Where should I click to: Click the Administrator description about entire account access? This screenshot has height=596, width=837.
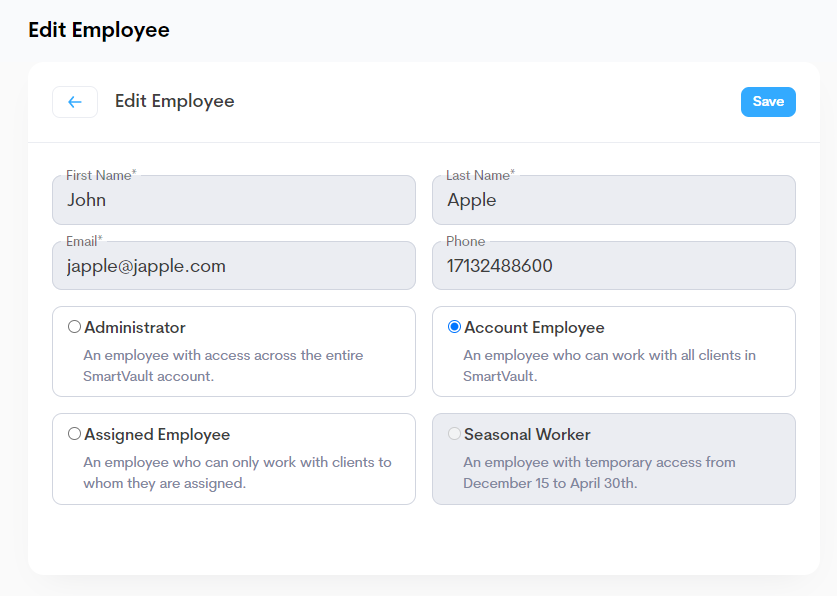(x=222, y=365)
